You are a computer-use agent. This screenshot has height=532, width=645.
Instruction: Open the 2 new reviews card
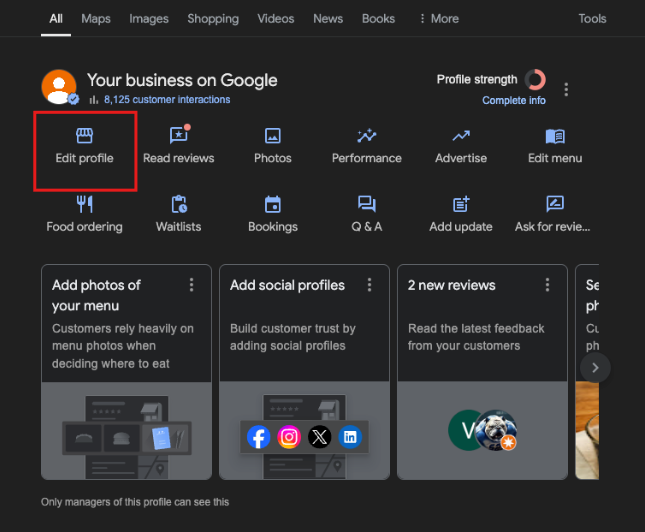coord(483,372)
